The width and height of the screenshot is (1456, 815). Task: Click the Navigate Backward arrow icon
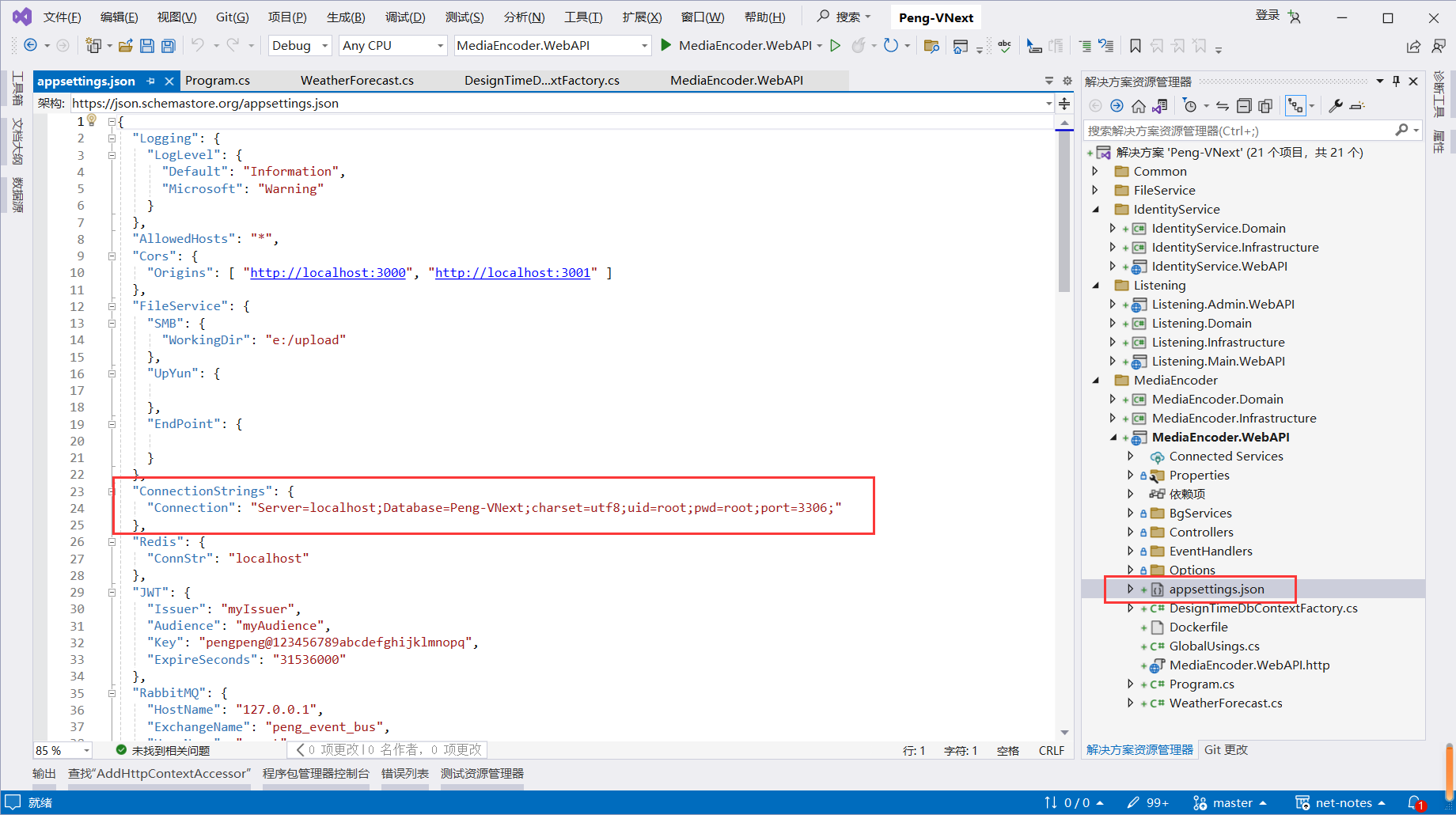pos(30,45)
